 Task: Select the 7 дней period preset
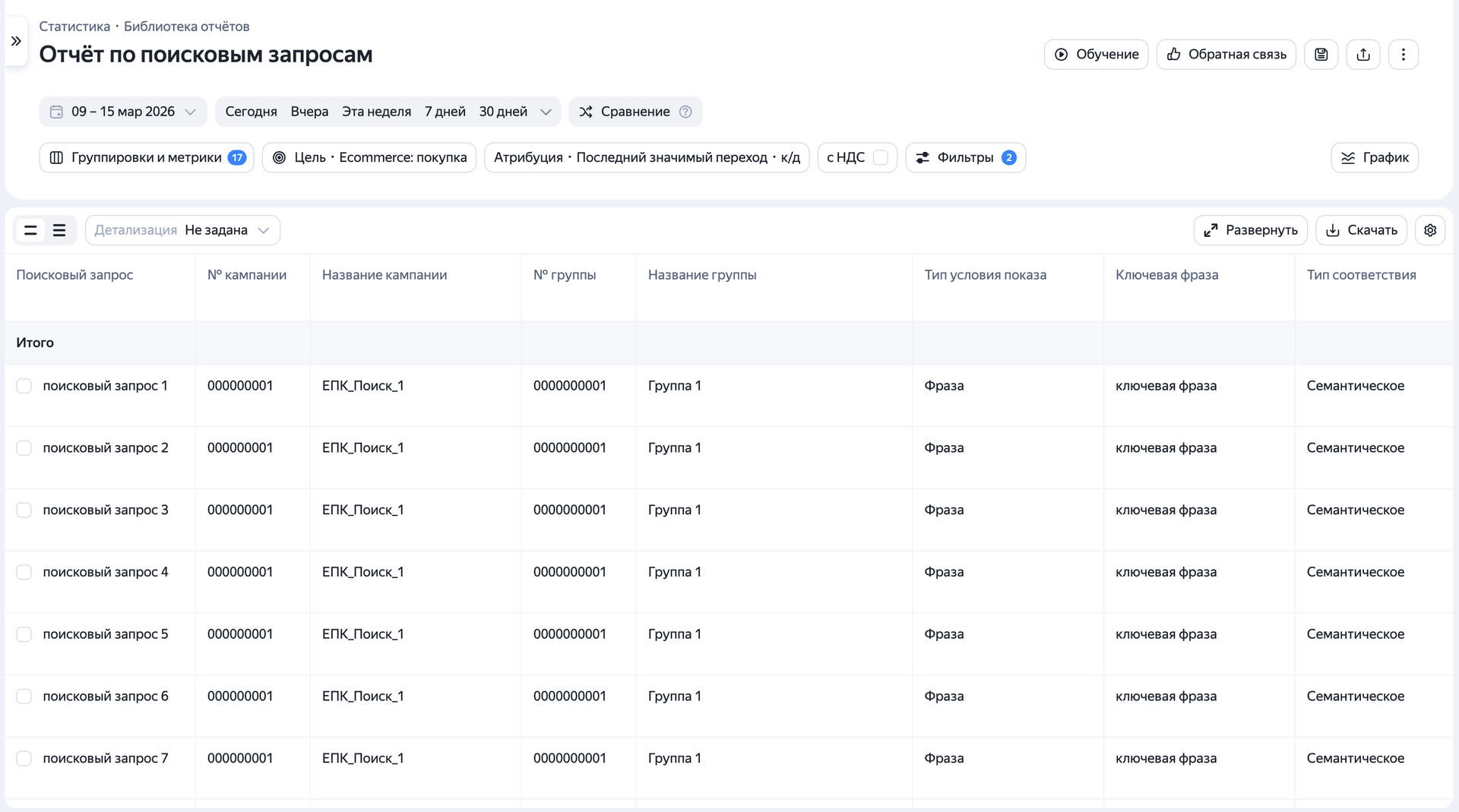point(445,112)
